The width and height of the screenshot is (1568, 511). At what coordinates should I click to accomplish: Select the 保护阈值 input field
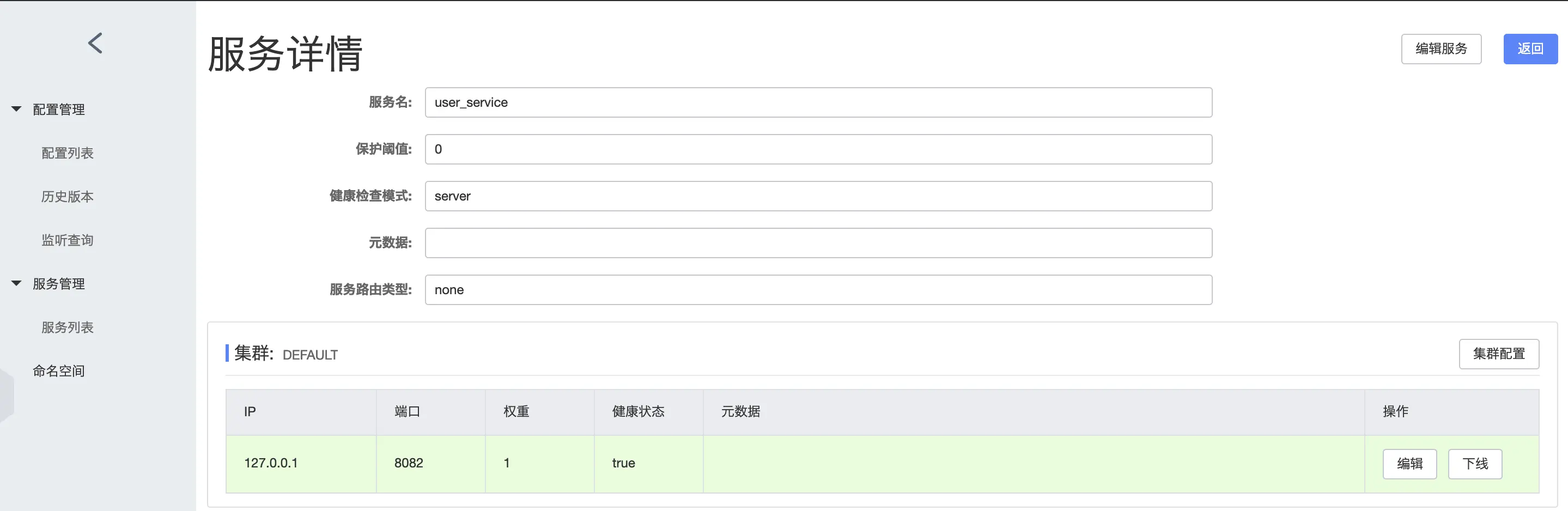pos(818,149)
